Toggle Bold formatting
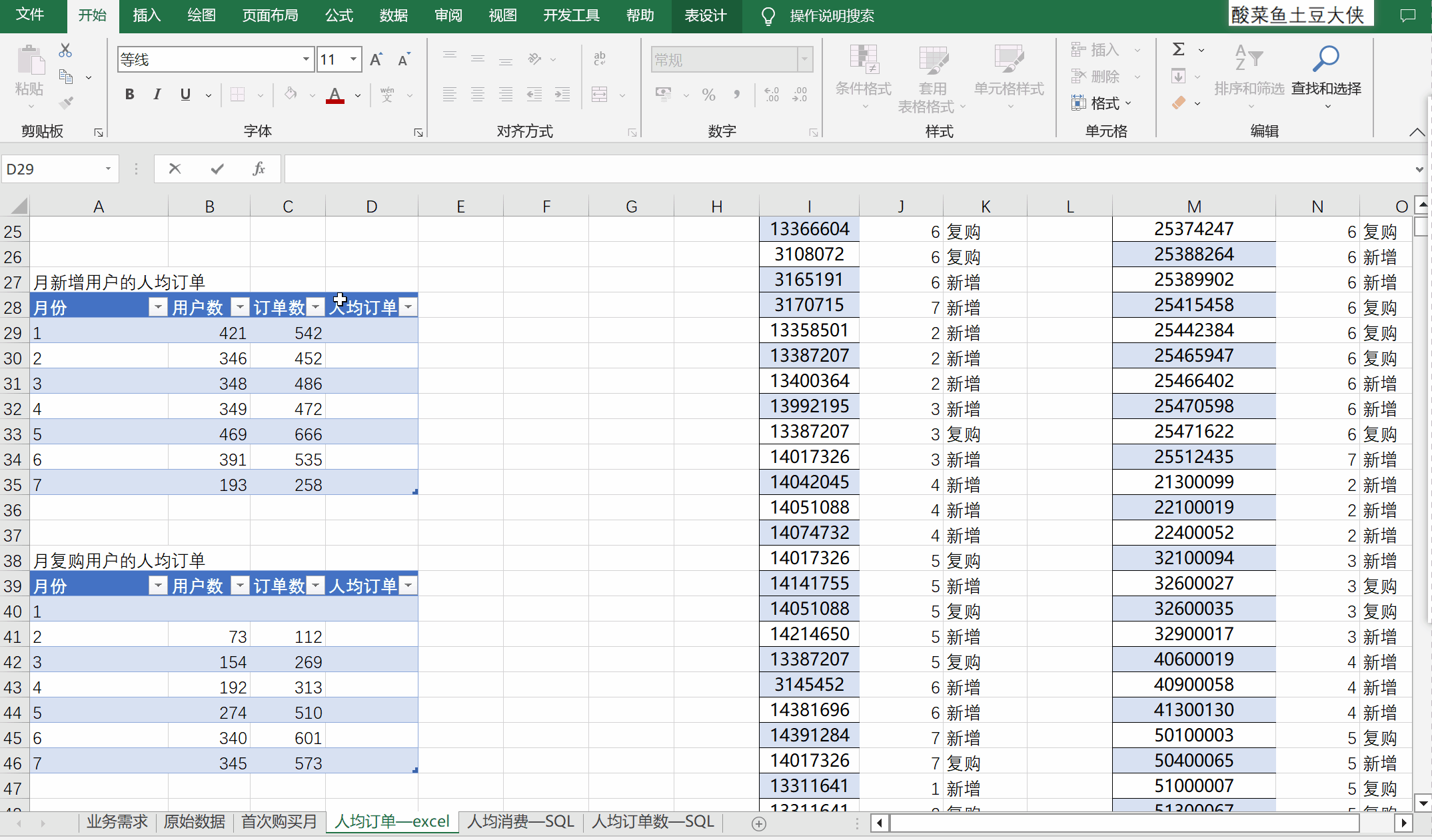Image resolution: width=1432 pixels, height=840 pixels. pyautogui.click(x=130, y=95)
